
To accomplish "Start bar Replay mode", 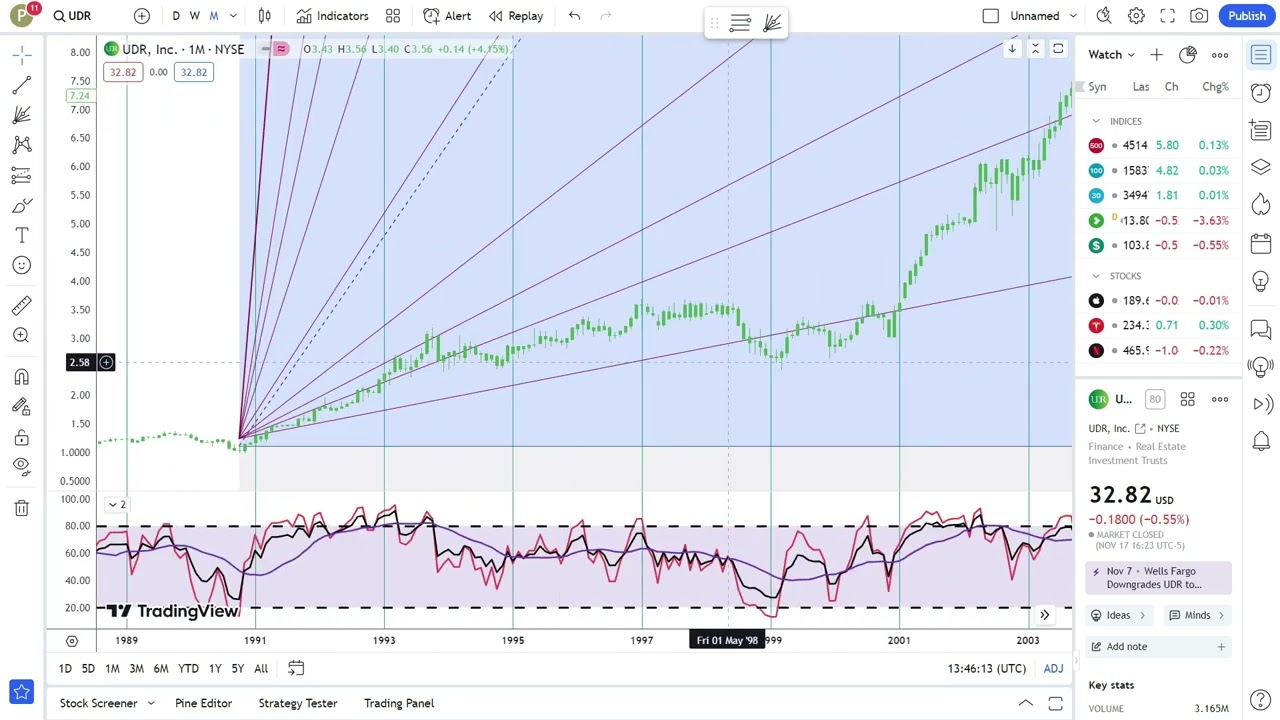I will click(515, 16).
